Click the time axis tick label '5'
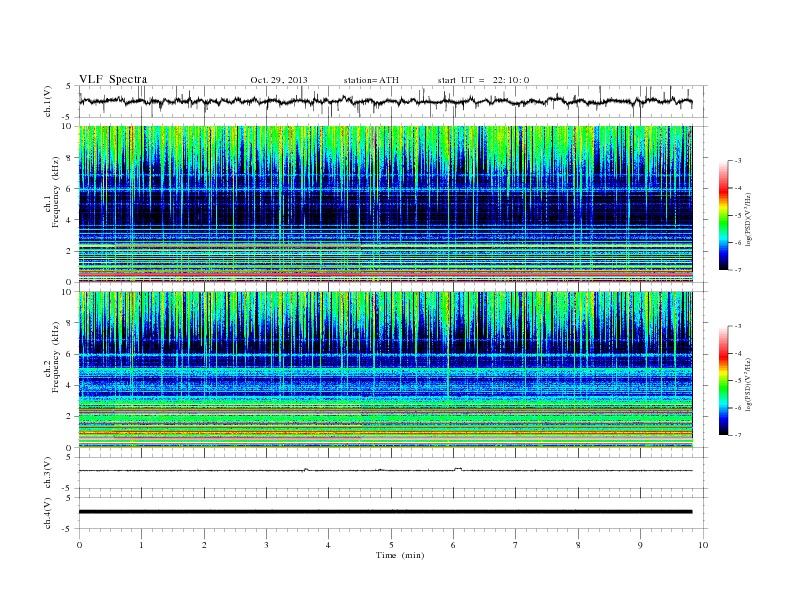 pos(391,545)
